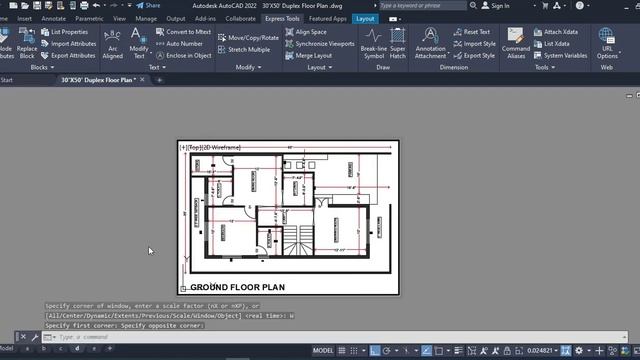The width and height of the screenshot is (640, 360).
Task: Click List Properties in Blocks panel
Action: click(64, 32)
